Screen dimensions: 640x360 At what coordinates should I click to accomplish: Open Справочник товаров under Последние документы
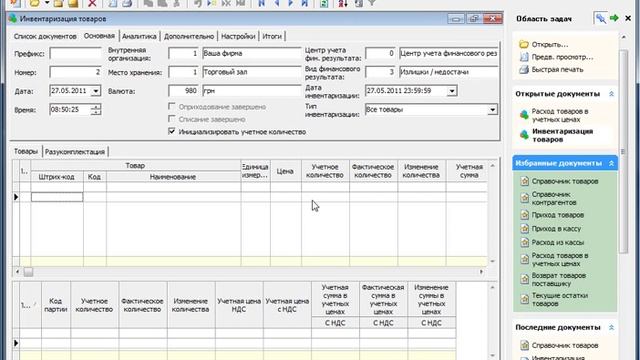pos(564,345)
